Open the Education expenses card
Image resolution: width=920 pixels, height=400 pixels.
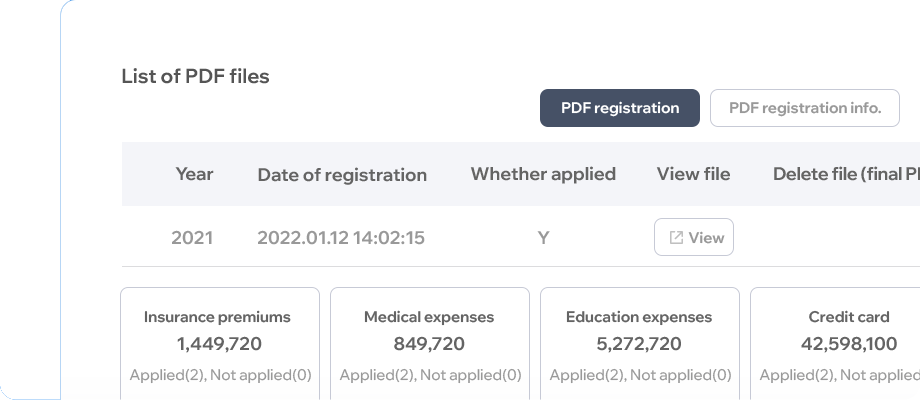[x=640, y=344]
